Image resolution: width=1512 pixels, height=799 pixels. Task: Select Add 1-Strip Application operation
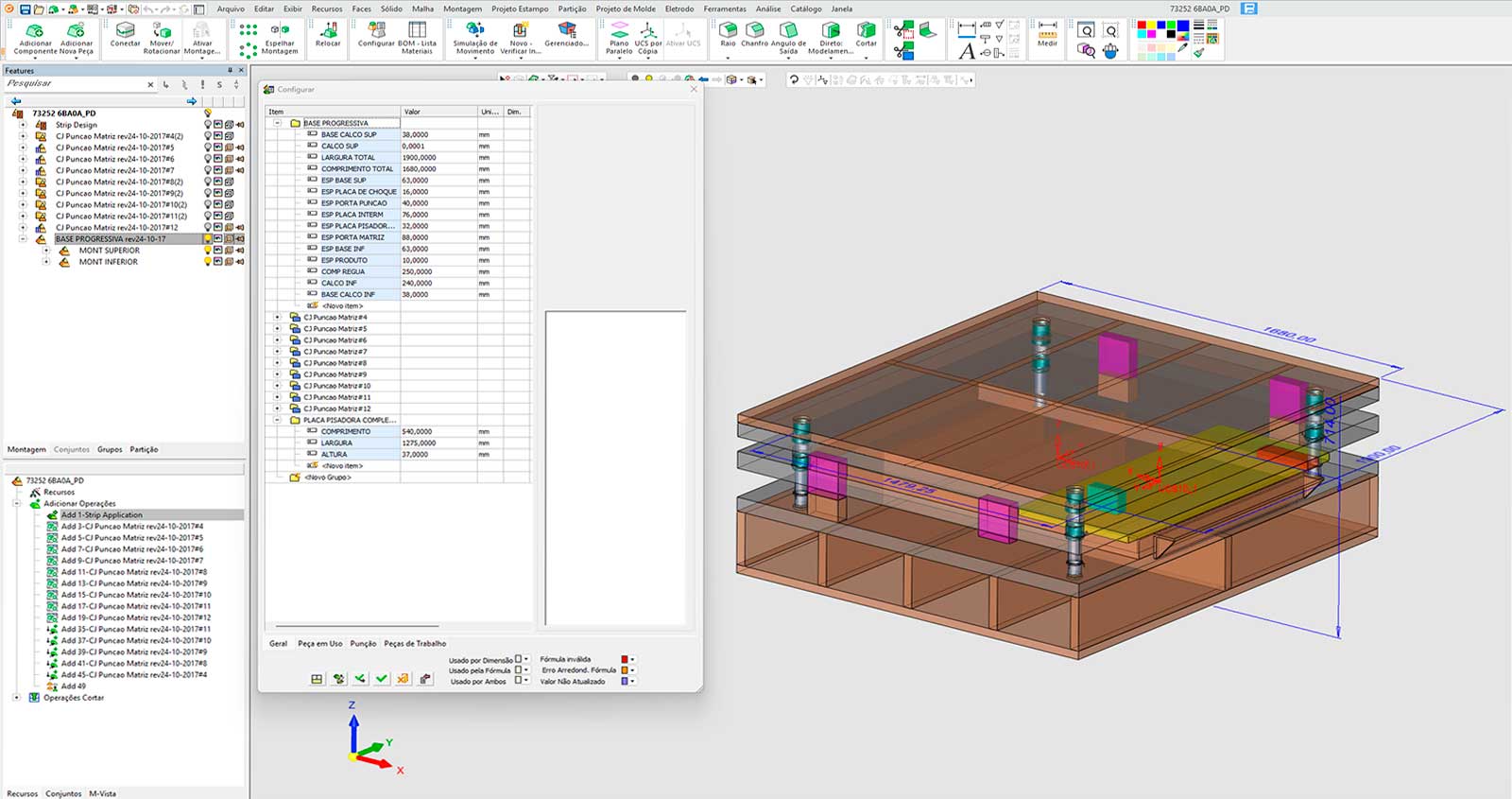101,515
